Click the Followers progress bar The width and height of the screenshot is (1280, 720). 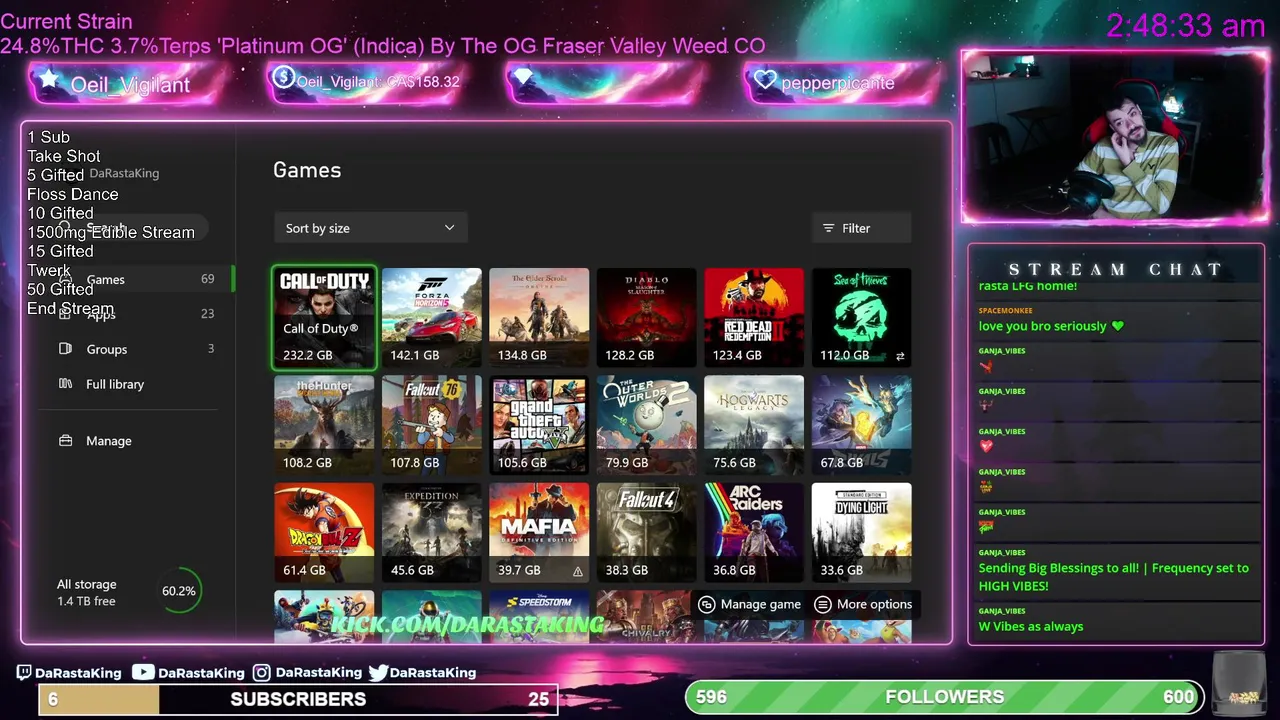coord(945,697)
